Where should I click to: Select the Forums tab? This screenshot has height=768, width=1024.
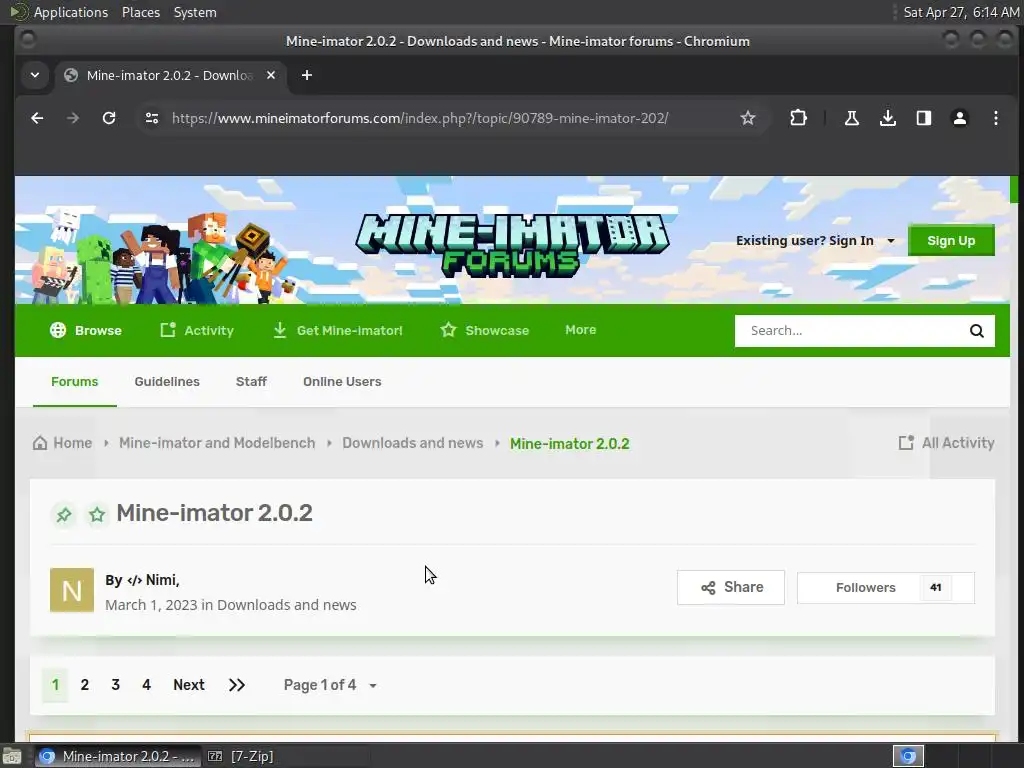[74, 381]
